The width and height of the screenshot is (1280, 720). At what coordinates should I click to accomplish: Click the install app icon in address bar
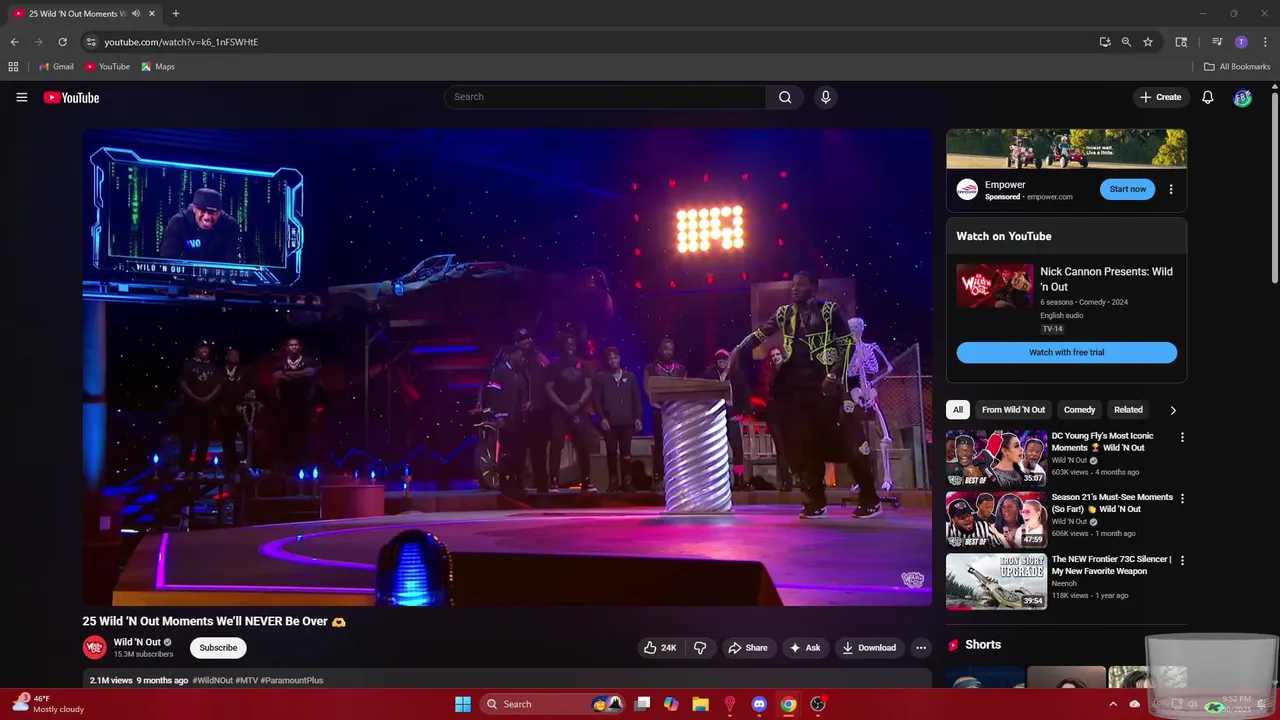(x=1105, y=42)
